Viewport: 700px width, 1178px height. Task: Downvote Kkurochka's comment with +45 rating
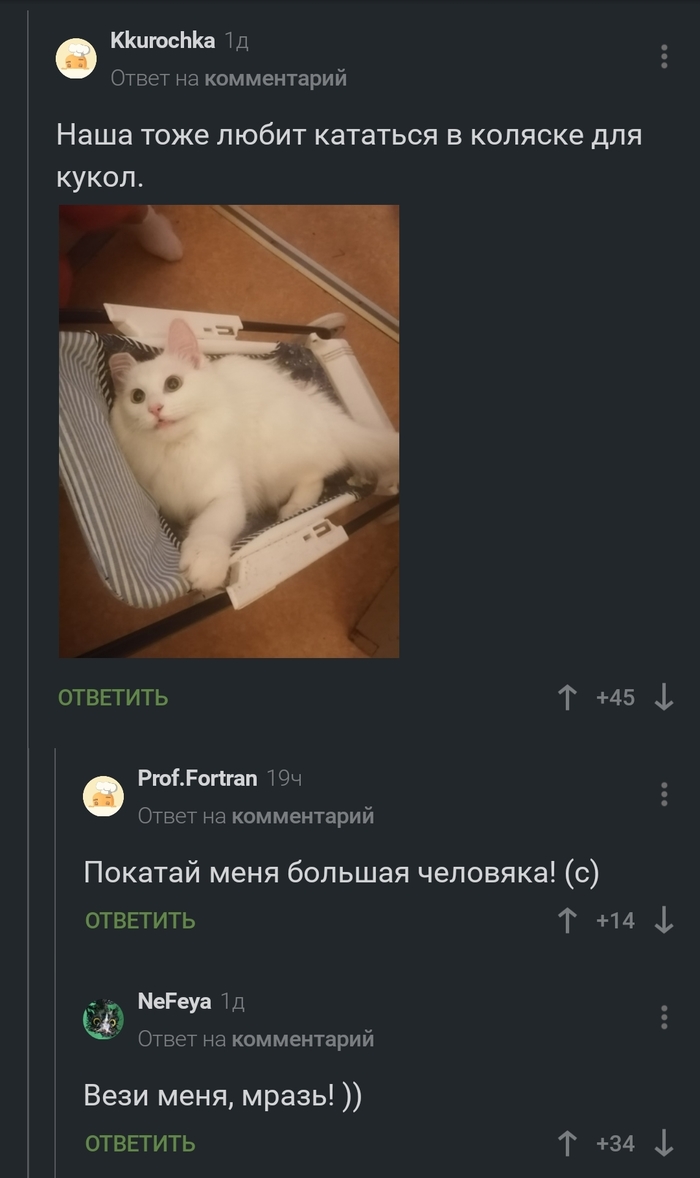(x=664, y=697)
